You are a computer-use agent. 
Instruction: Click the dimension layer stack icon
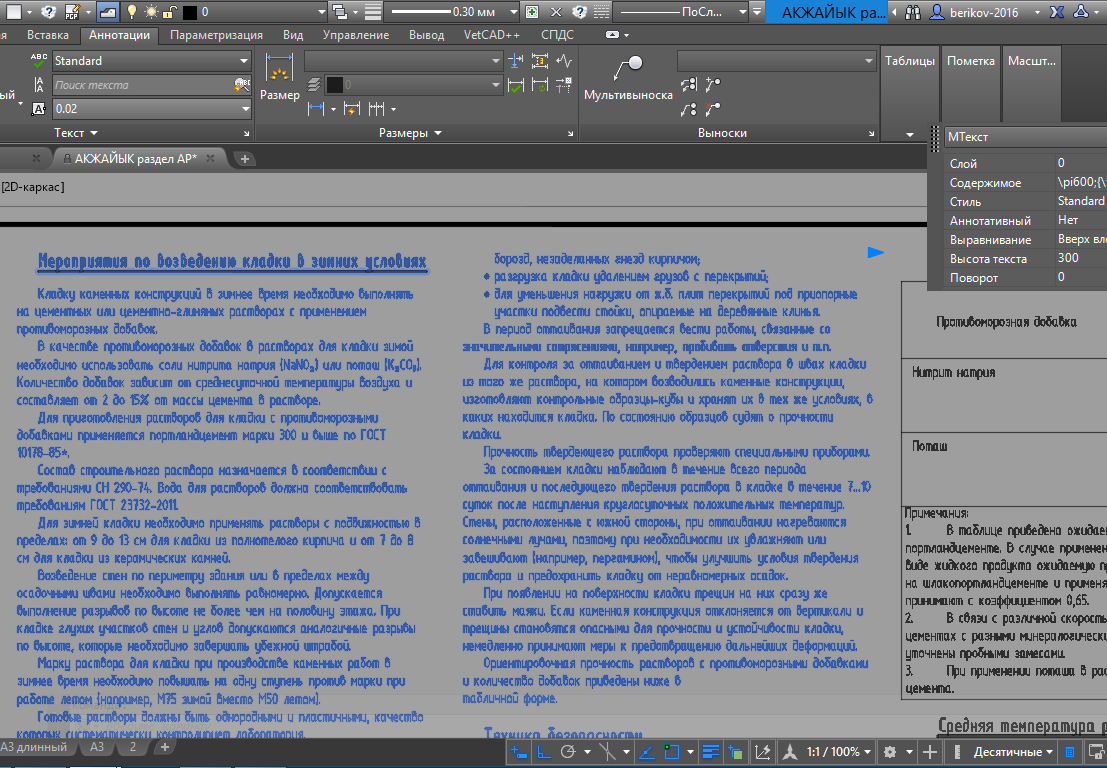314,85
